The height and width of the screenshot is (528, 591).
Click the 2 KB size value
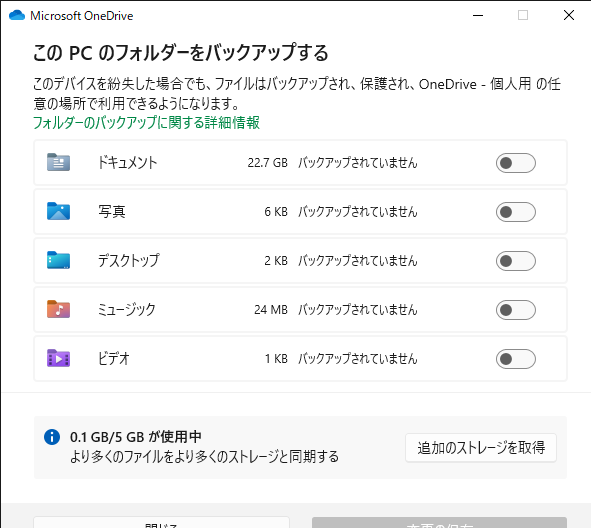point(276,261)
